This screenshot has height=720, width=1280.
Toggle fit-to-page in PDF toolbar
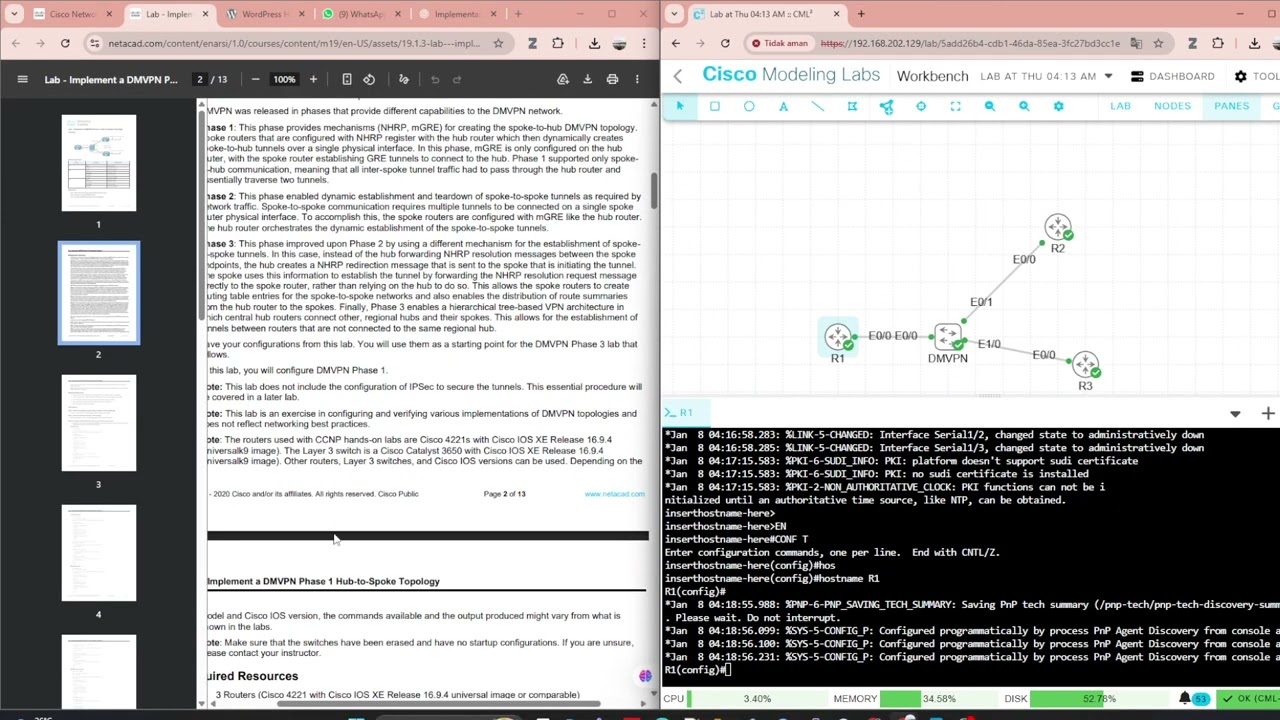click(x=347, y=79)
